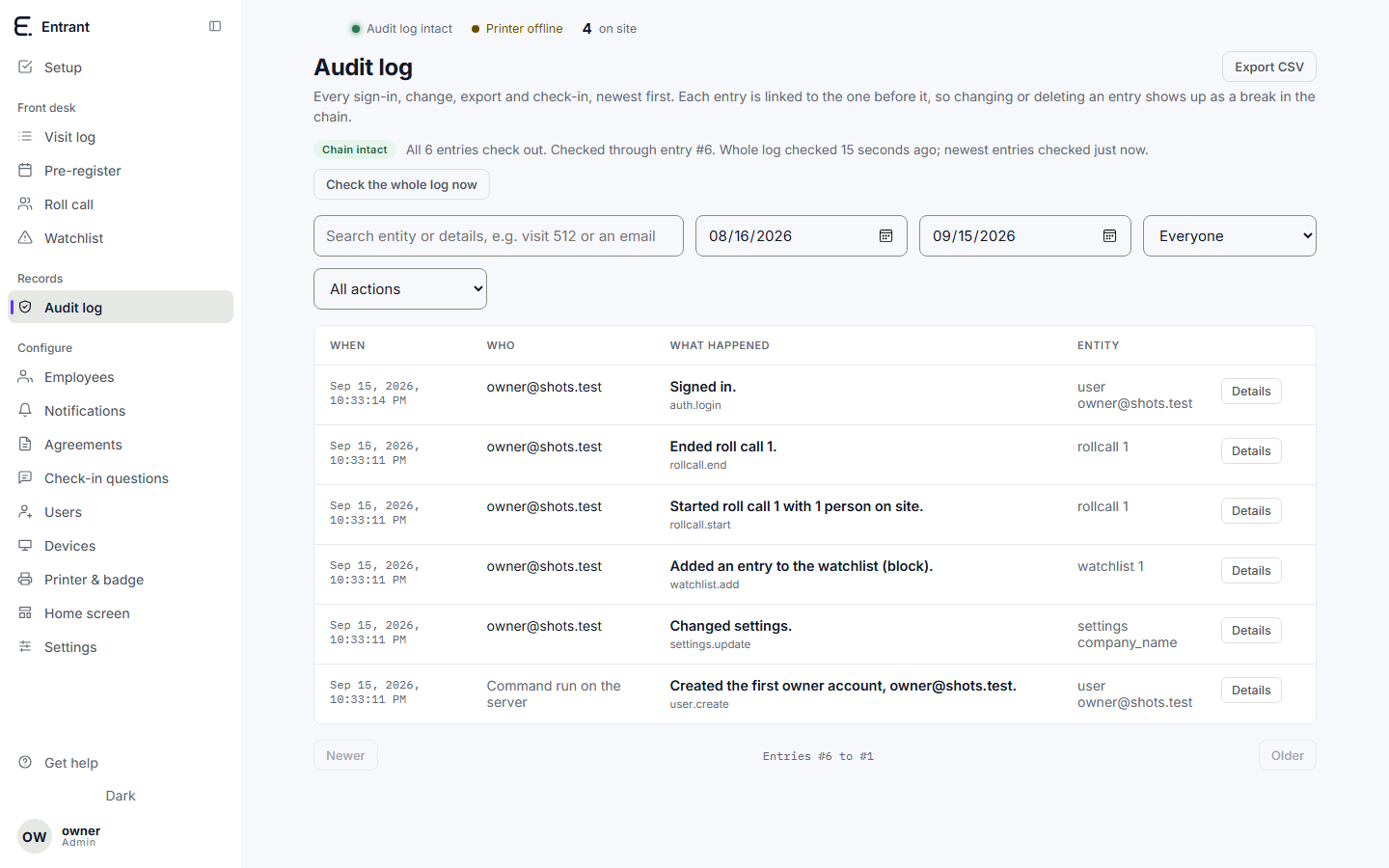Click the Setup checklist icon
Screen dimensions: 1389x868
point(25,67)
